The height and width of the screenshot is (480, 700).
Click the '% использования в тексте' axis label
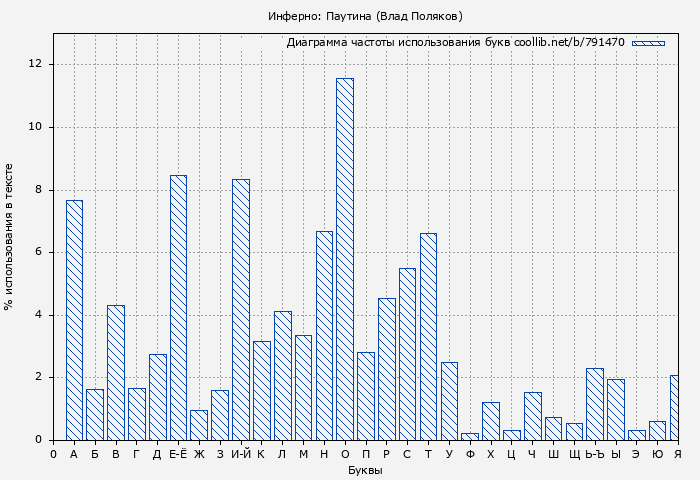coord(10,237)
